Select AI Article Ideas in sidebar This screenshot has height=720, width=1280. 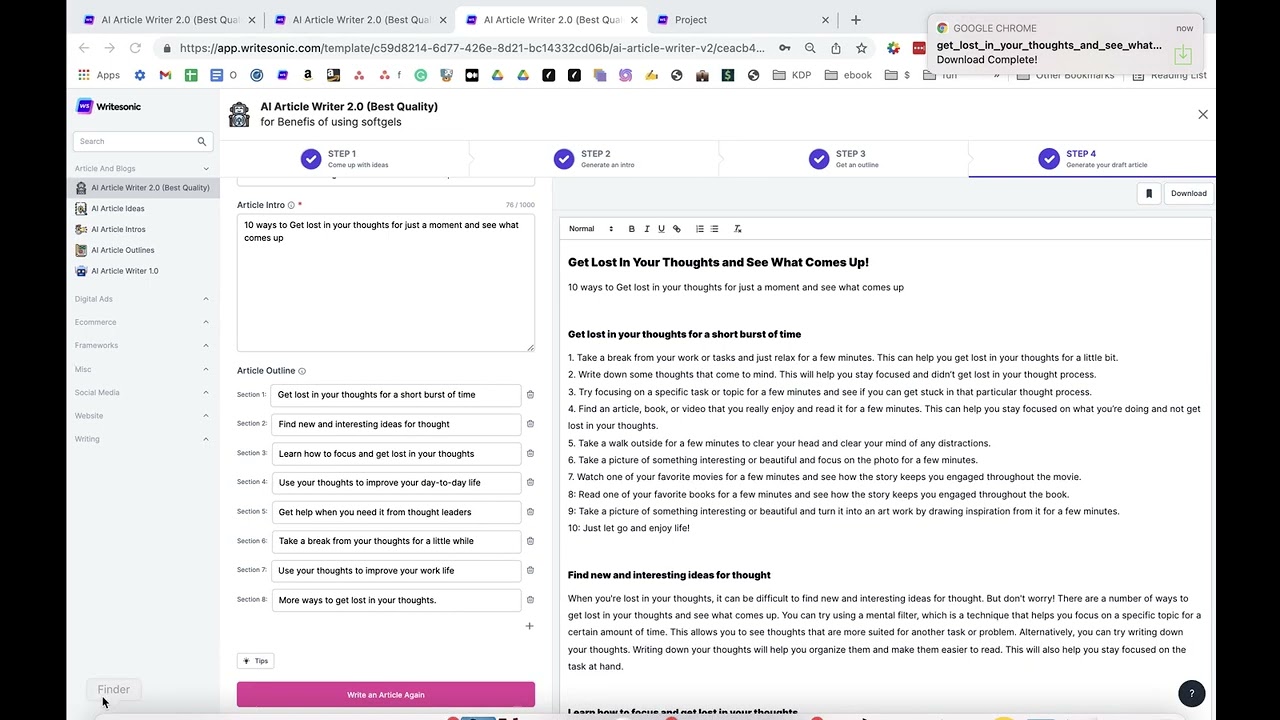pos(118,209)
